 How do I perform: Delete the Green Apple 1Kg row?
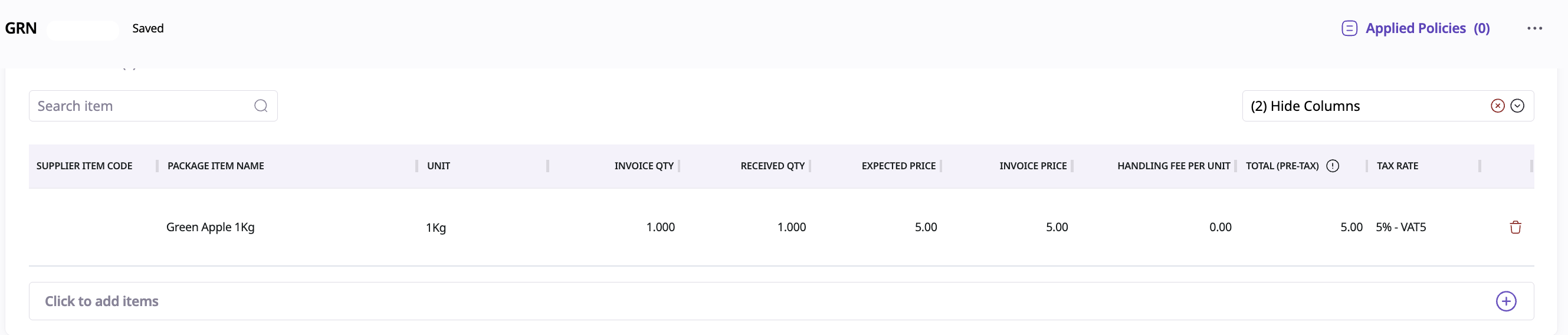(x=1515, y=227)
